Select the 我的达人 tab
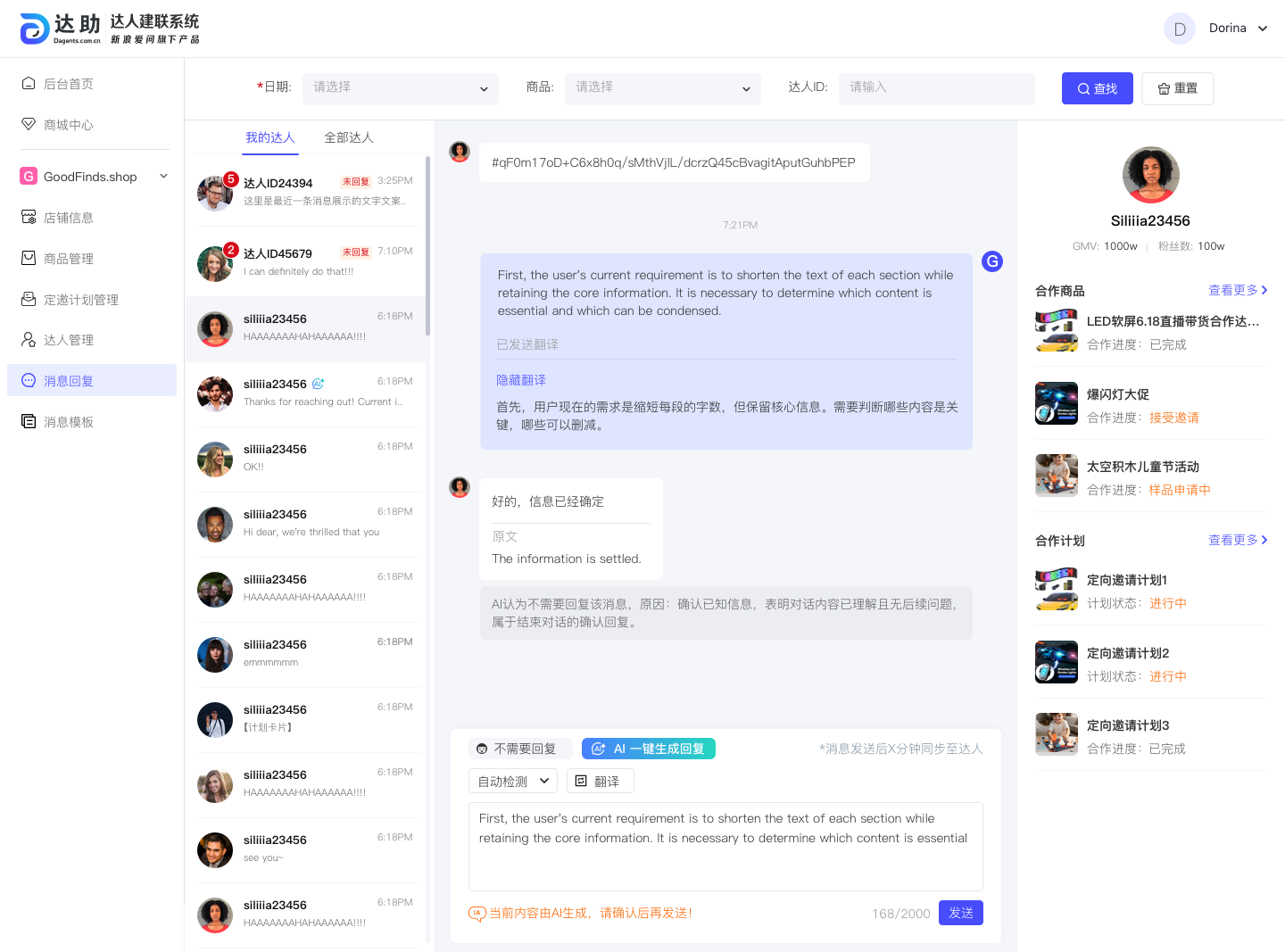Viewport: 1285px width, 952px height. click(270, 137)
